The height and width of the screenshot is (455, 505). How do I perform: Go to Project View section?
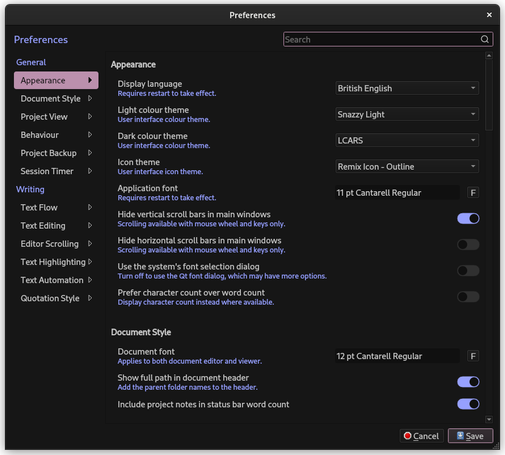point(56,117)
